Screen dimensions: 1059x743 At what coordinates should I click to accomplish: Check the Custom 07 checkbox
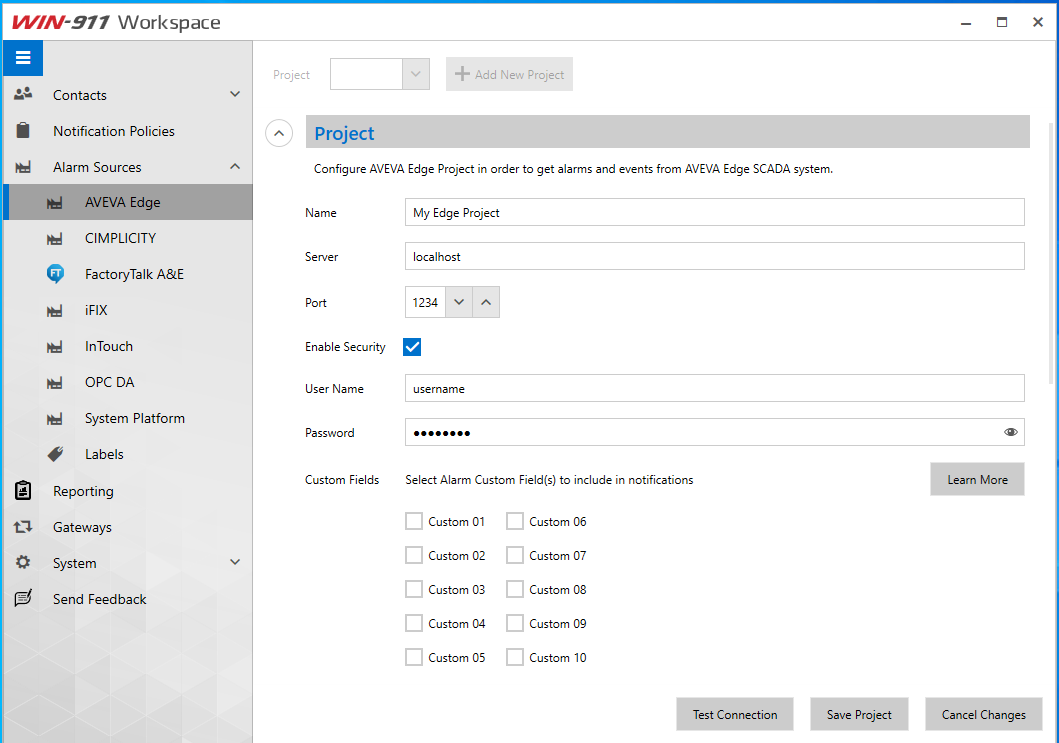point(515,555)
